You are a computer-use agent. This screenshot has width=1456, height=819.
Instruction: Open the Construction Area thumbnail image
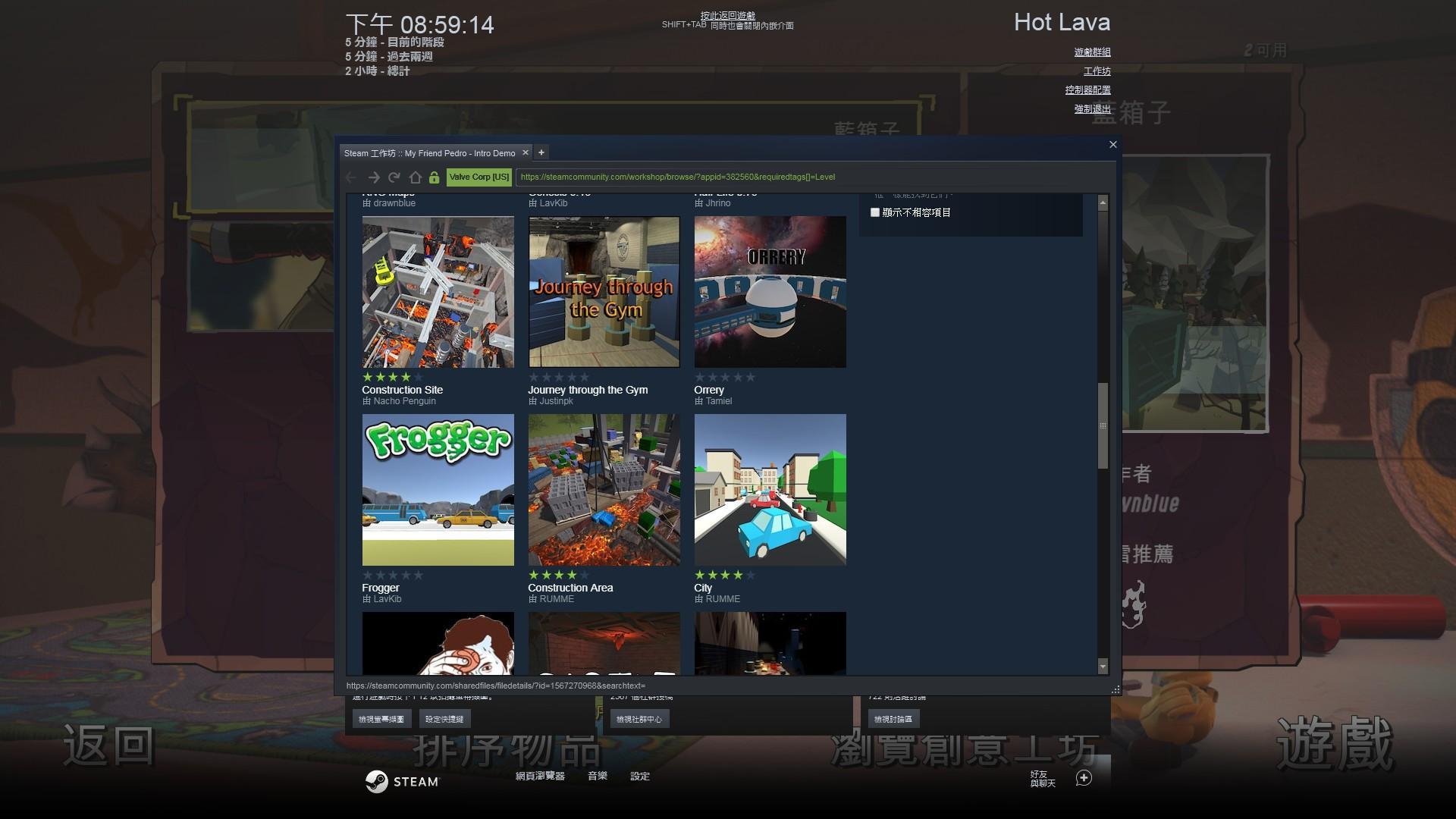604,490
